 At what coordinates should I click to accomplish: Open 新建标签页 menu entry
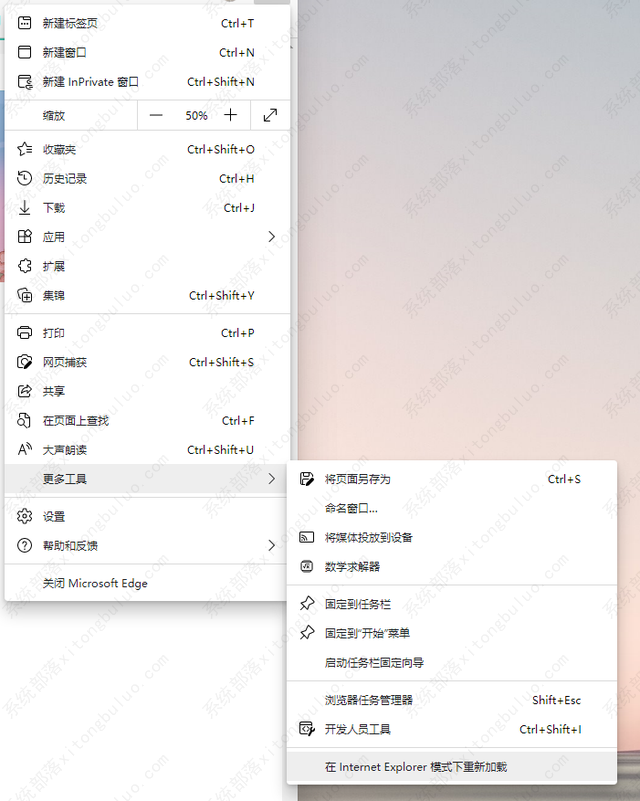(148, 23)
